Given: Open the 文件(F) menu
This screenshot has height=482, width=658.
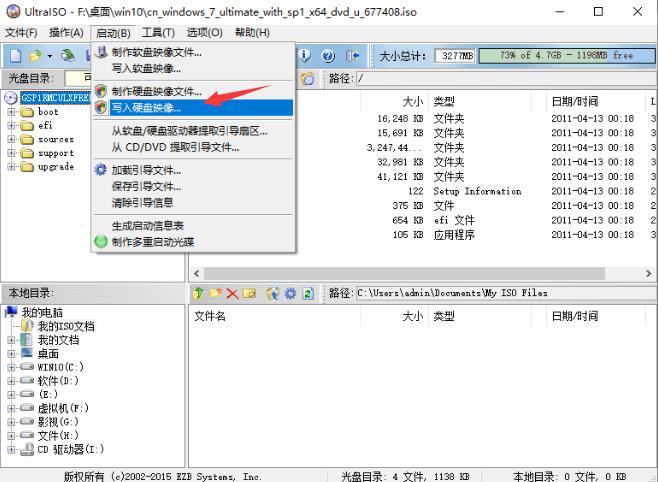Looking at the screenshot, I should [21, 33].
